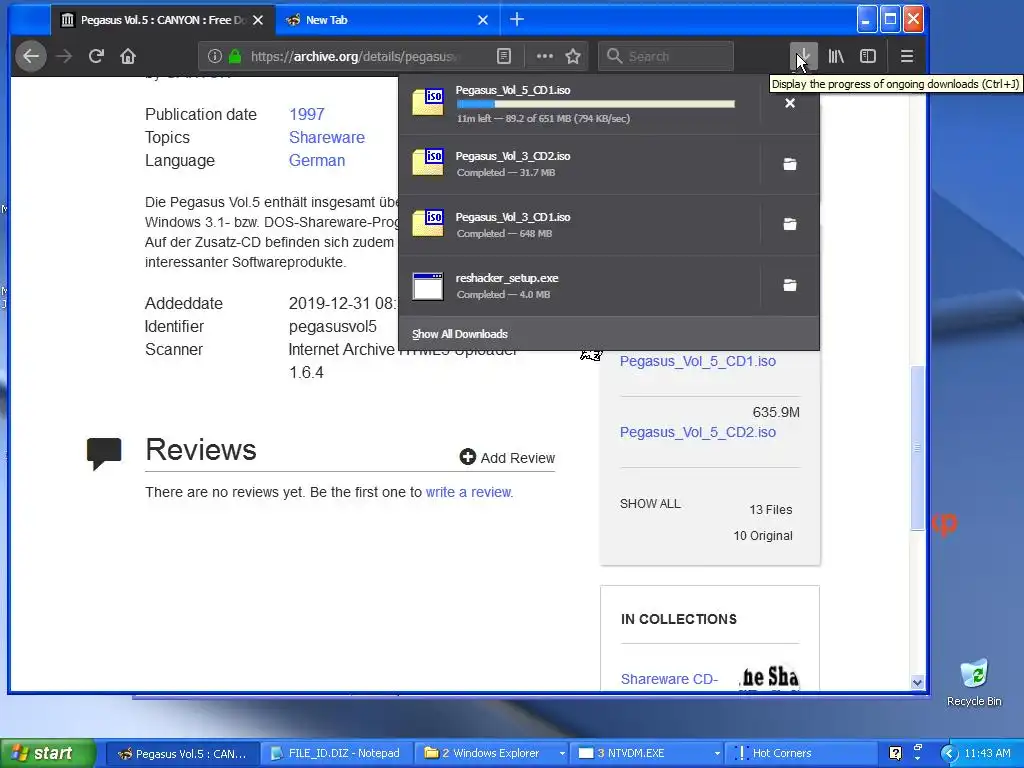
Task: Switch to the Pegasus Vol.5 tab
Action: (x=161, y=20)
